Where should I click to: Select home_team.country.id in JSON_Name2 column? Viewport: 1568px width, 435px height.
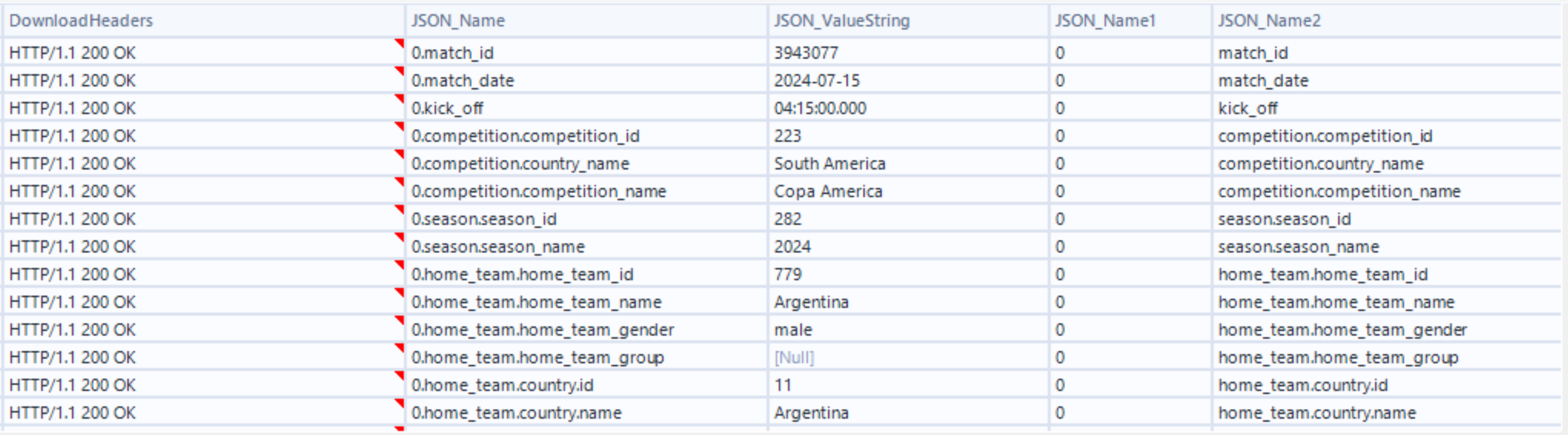[x=1303, y=385]
